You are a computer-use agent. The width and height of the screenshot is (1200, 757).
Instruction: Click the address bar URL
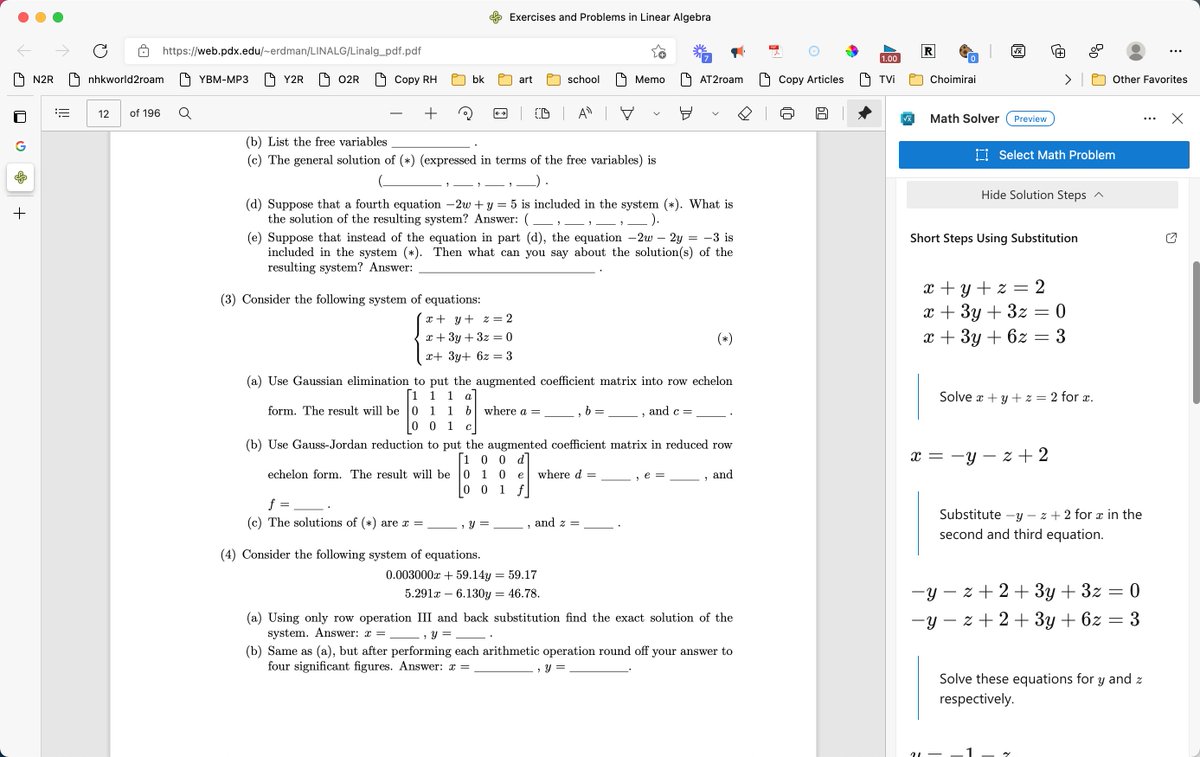(291, 51)
